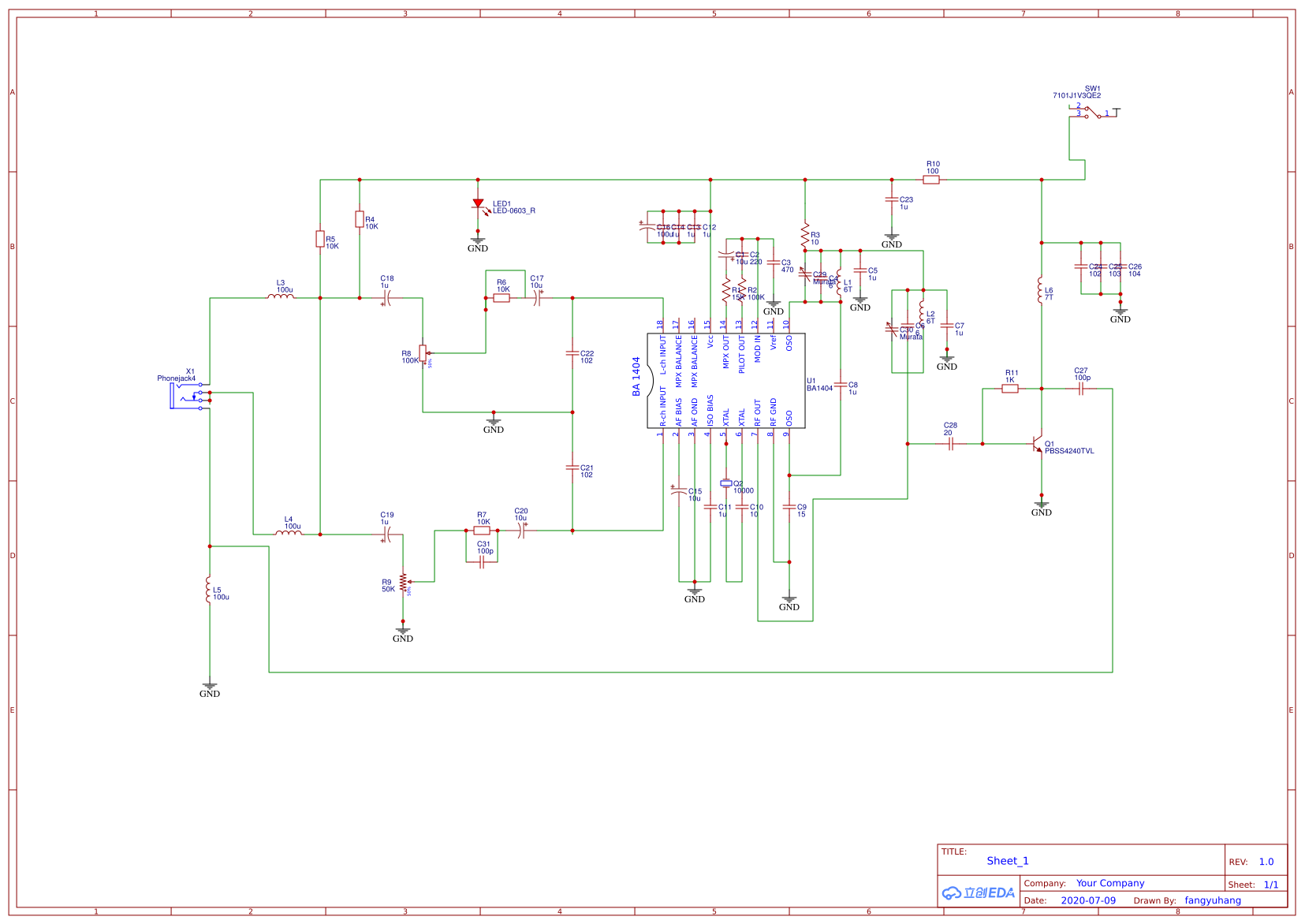Select inductor L4 100u coil
This screenshot has height=924, width=1305.
coord(289,533)
